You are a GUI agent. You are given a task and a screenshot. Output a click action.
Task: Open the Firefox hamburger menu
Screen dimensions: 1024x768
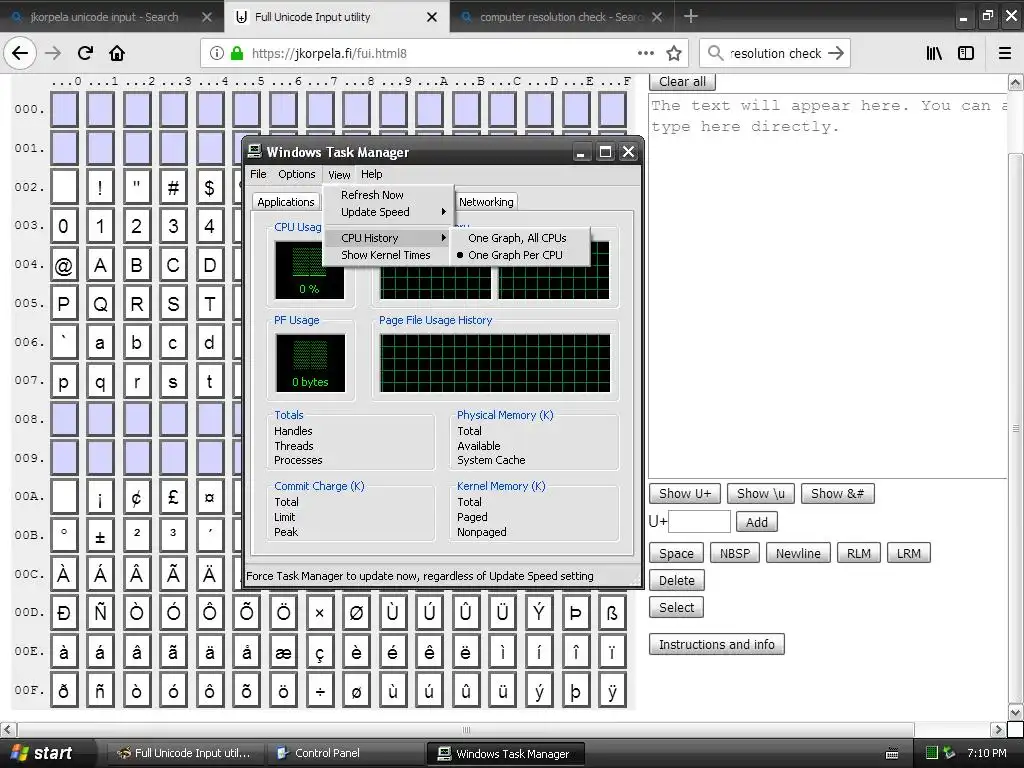(1005, 53)
